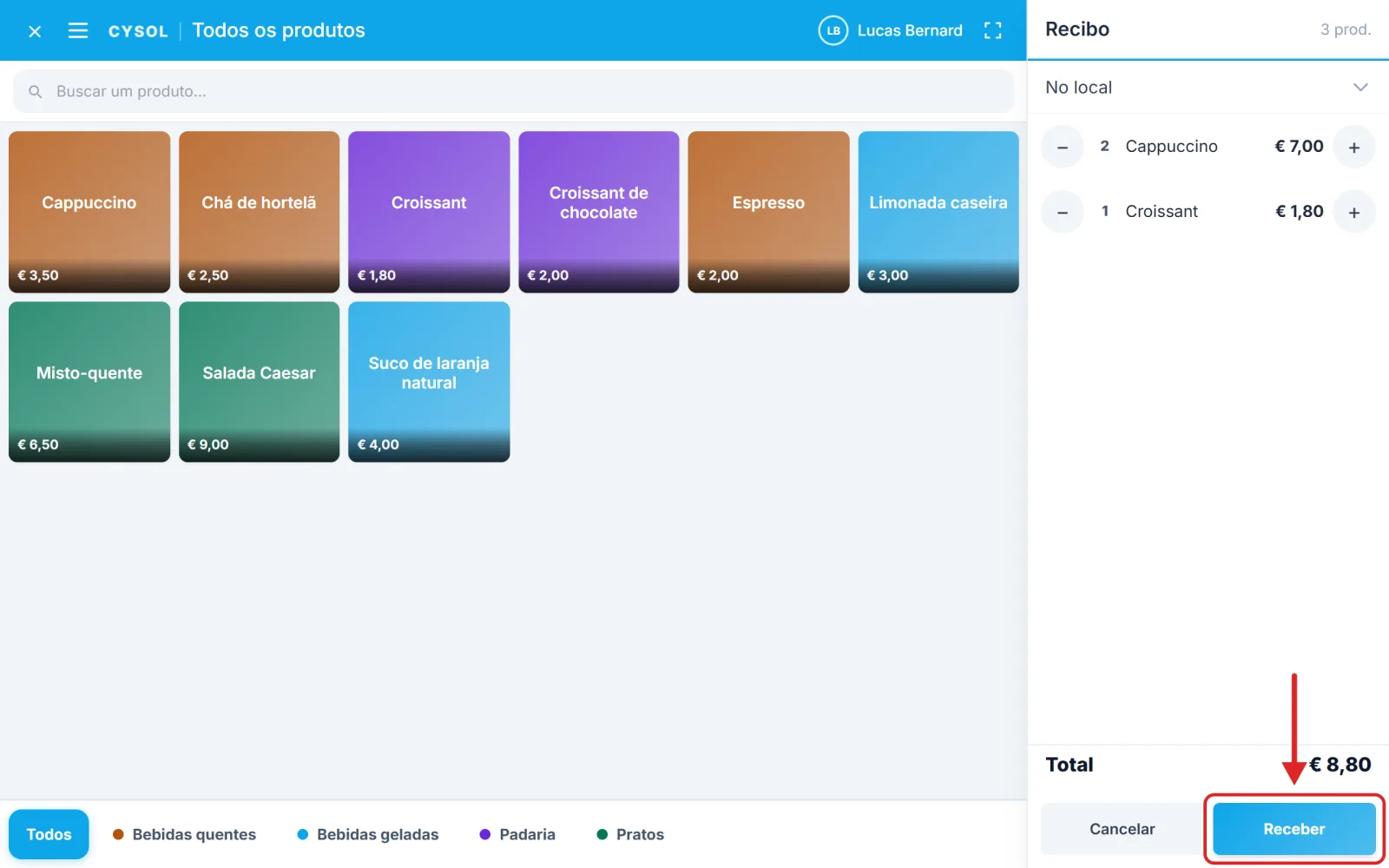Increase Croissant quantity with plus
This screenshot has width=1389, height=868.
(x=1354, y=212)
